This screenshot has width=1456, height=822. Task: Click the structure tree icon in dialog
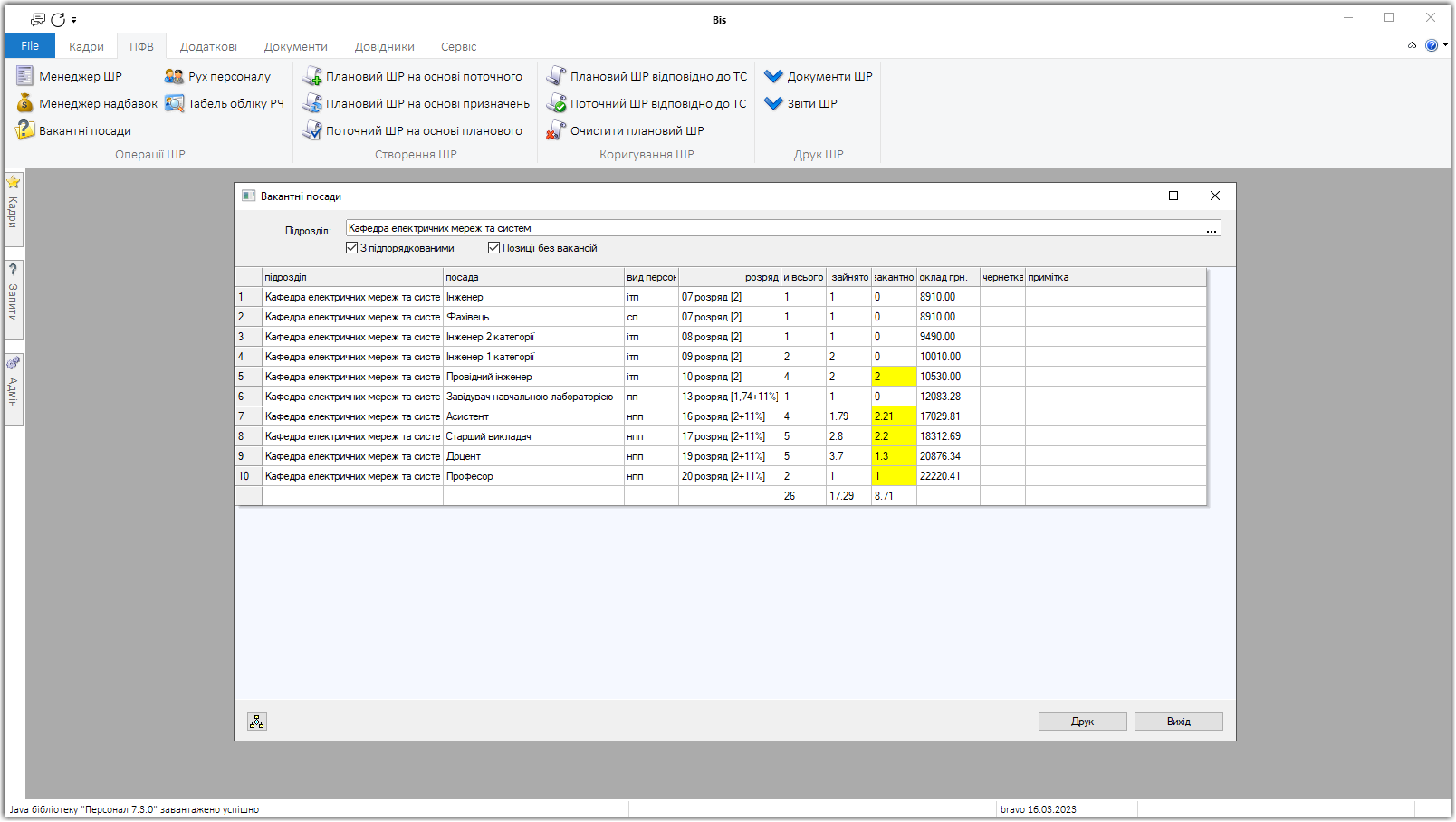257,722
